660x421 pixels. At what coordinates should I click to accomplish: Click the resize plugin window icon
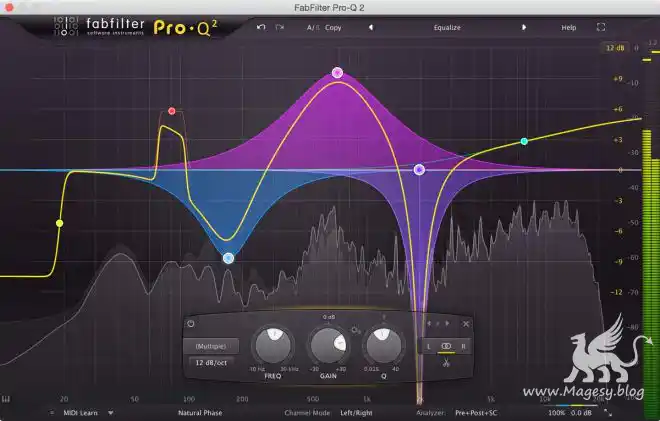coord(607,413)
